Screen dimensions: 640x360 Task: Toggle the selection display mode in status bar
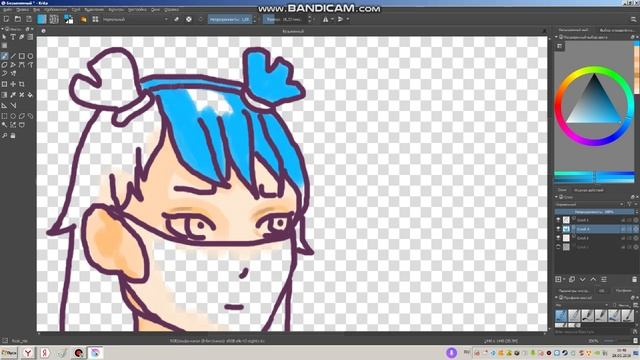5,340
